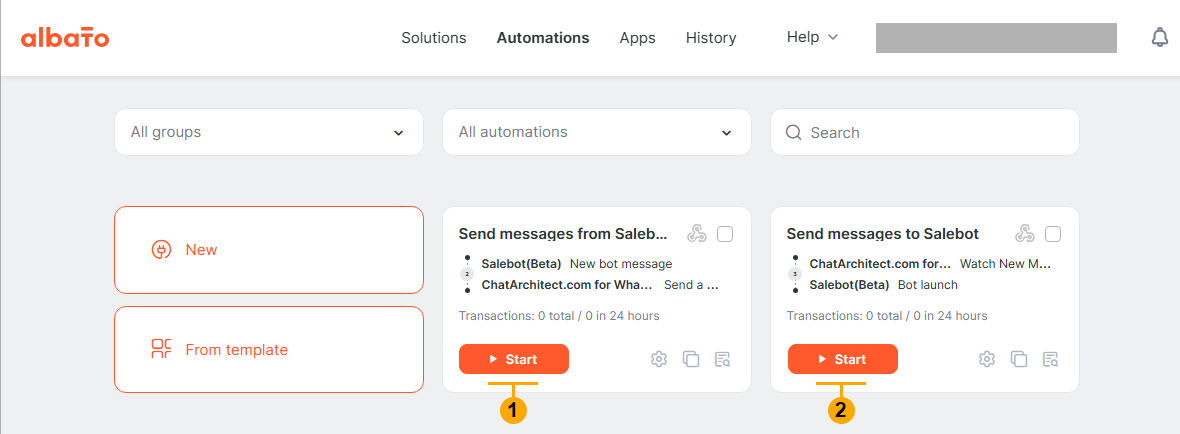Click the Salebot(Beta) New bot message step
This screenshot has height=434, width=1180.
576,264
